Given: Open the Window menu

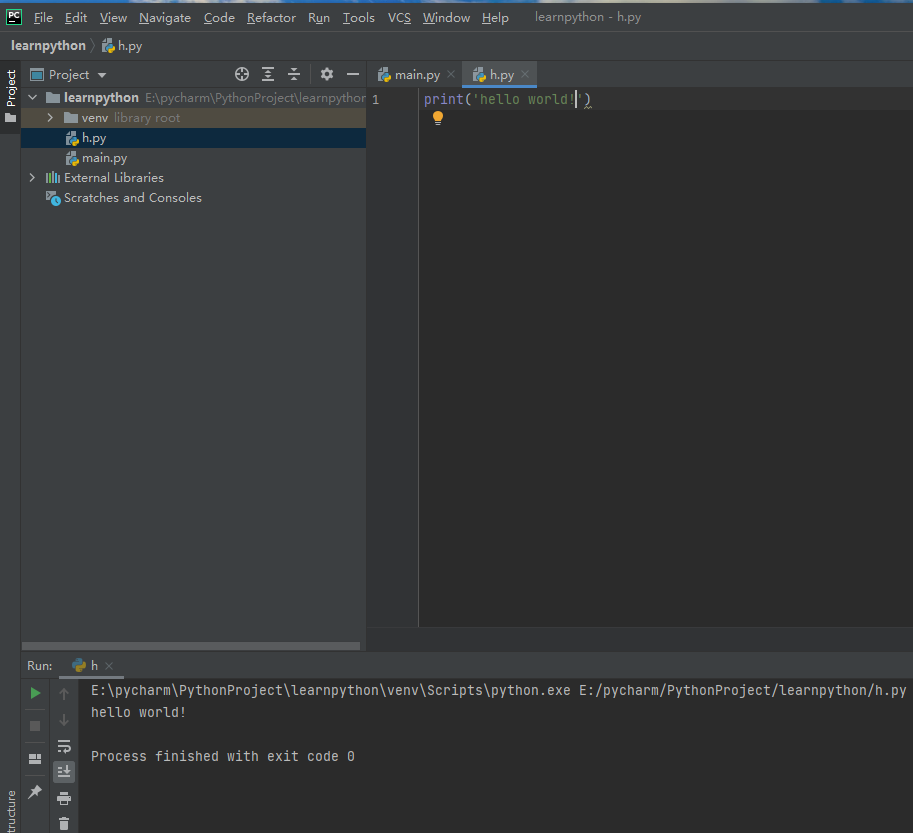Looking at the screenshot, I should 446,18.
